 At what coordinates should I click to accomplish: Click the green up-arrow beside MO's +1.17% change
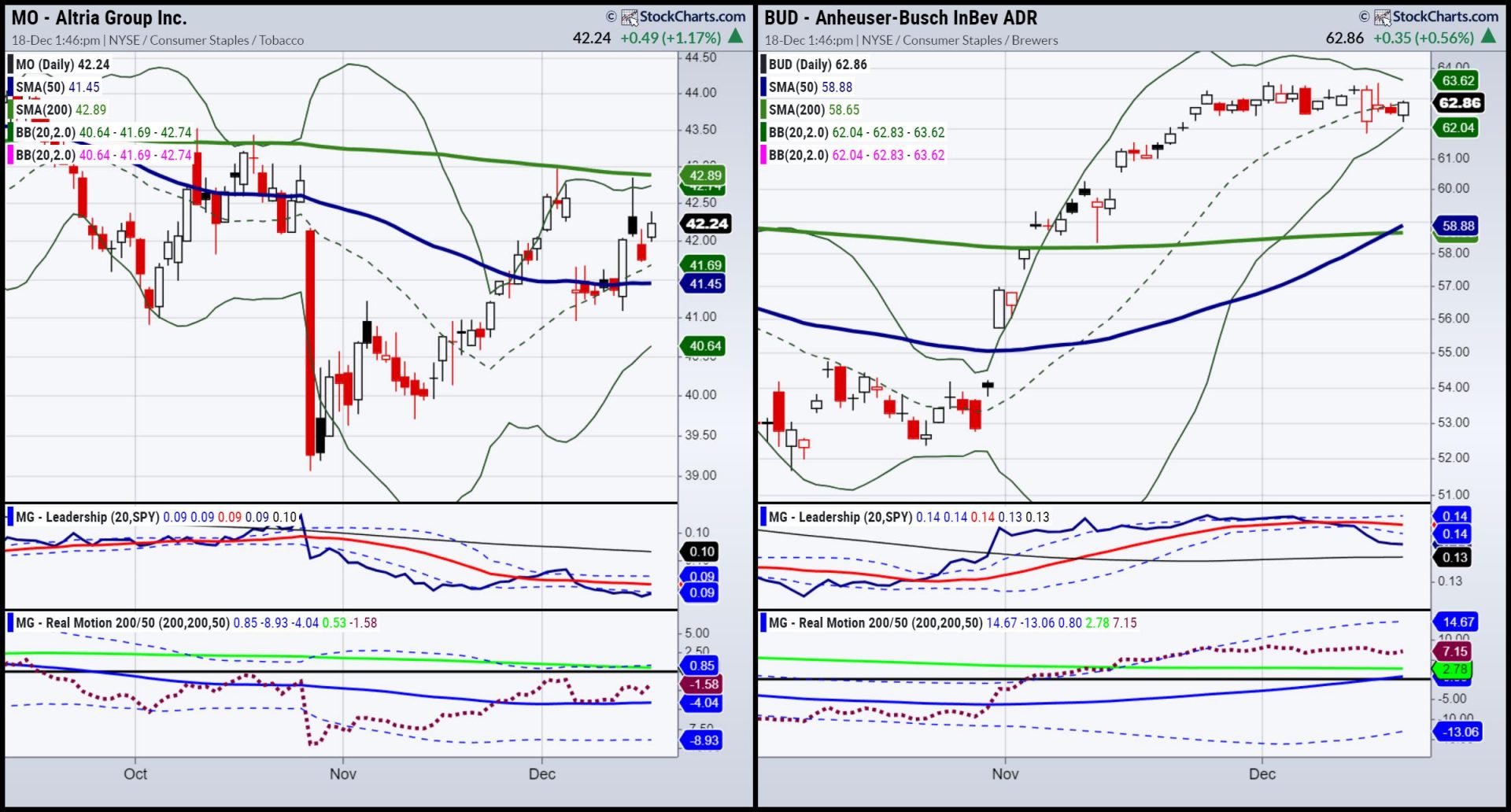pos(735,36)
